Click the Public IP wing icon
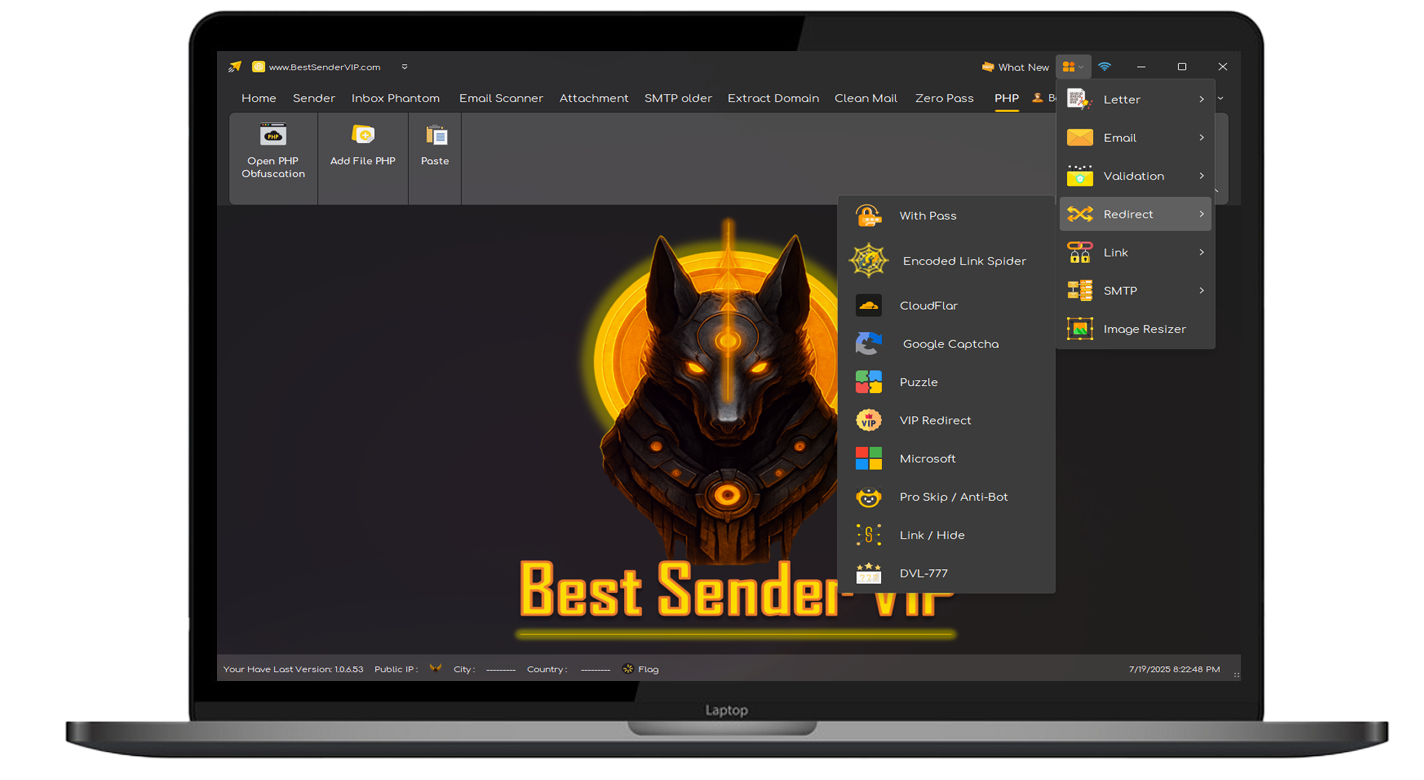 point(435,668)
